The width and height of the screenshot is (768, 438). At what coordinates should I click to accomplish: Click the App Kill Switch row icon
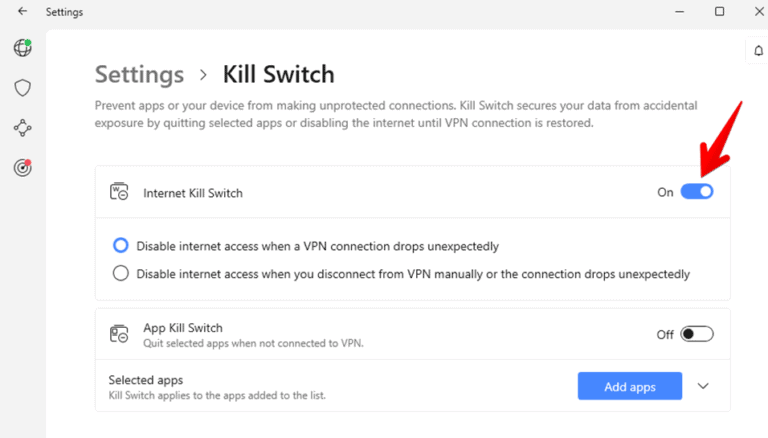coord(119,334)
